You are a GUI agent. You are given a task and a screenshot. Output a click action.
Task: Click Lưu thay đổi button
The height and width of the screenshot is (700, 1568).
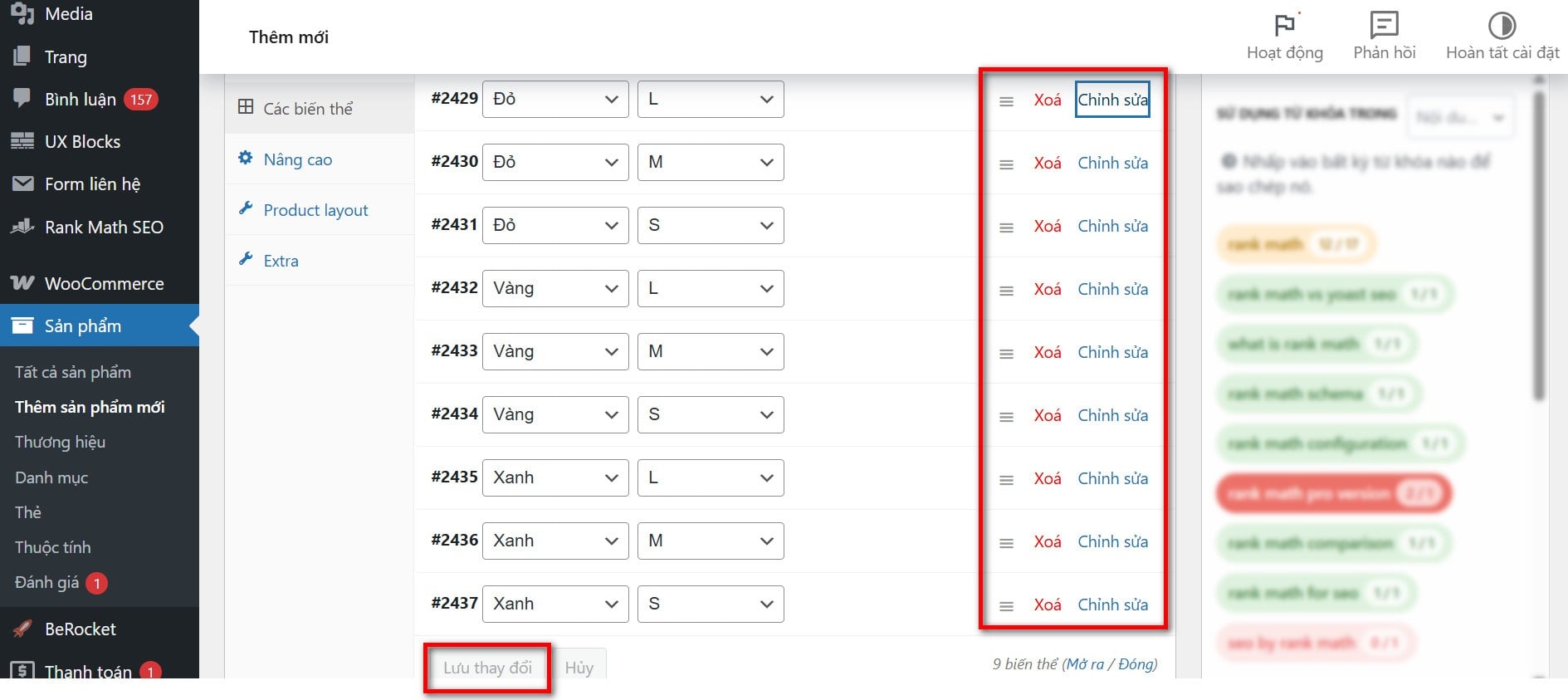(487, 668)
